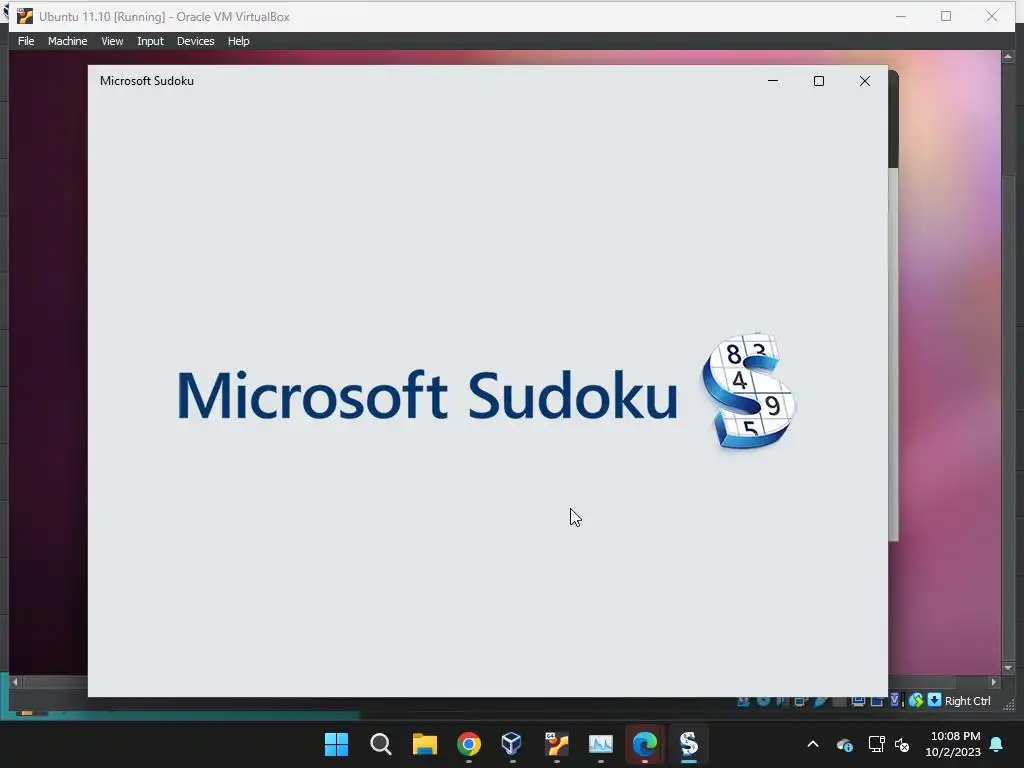Viewport: 1024px width, 768px height.
Task: Open the Machine menu
Action: point(67,41)
